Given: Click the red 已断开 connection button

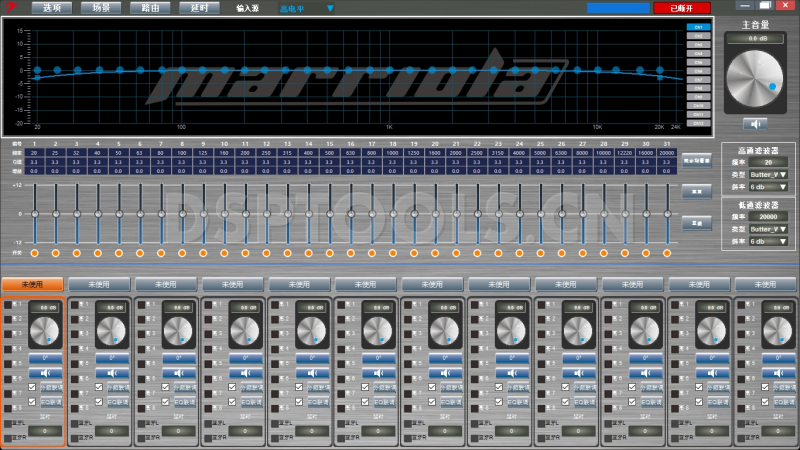Looking at the screenshot, I should 682,8.
